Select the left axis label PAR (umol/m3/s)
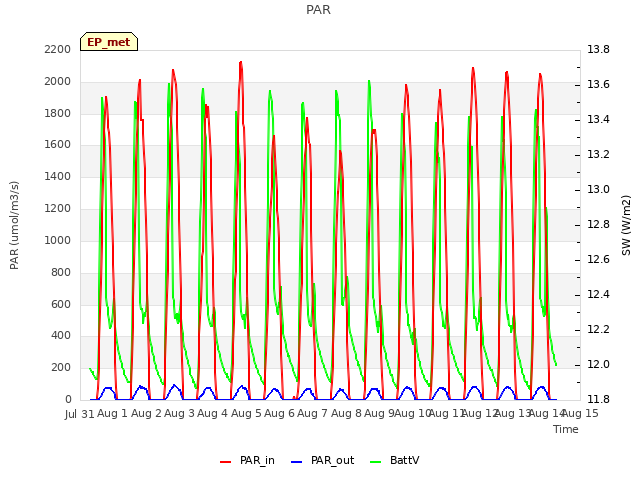Screen dimensions: 640x480 click(x=14, y=225)
